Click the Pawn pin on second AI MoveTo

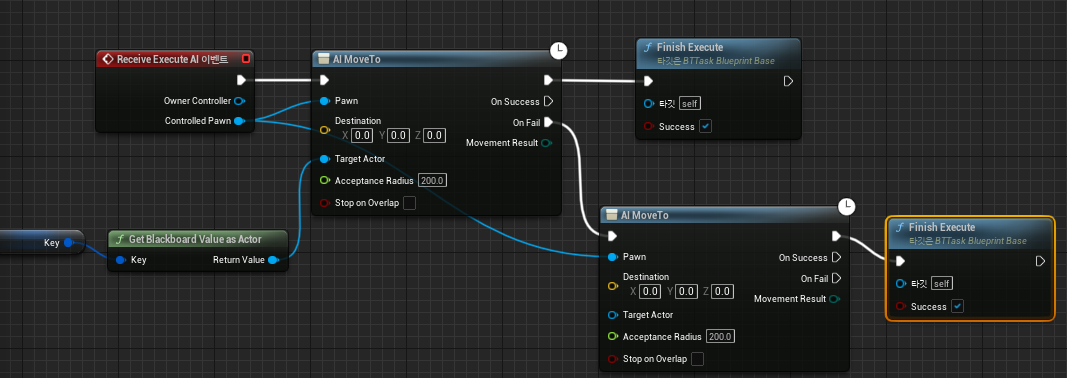click(612, 257)
